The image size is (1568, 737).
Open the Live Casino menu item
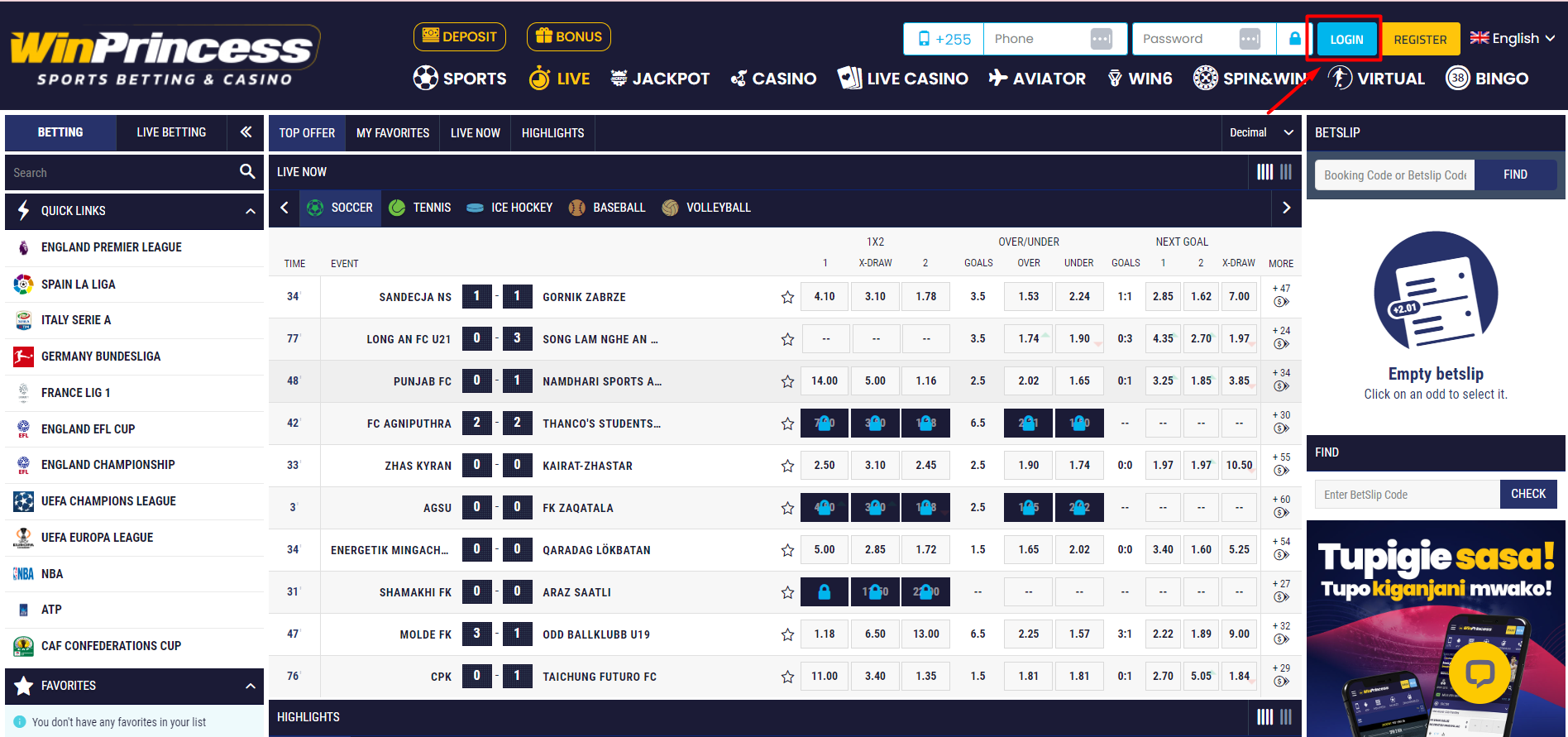902,79
